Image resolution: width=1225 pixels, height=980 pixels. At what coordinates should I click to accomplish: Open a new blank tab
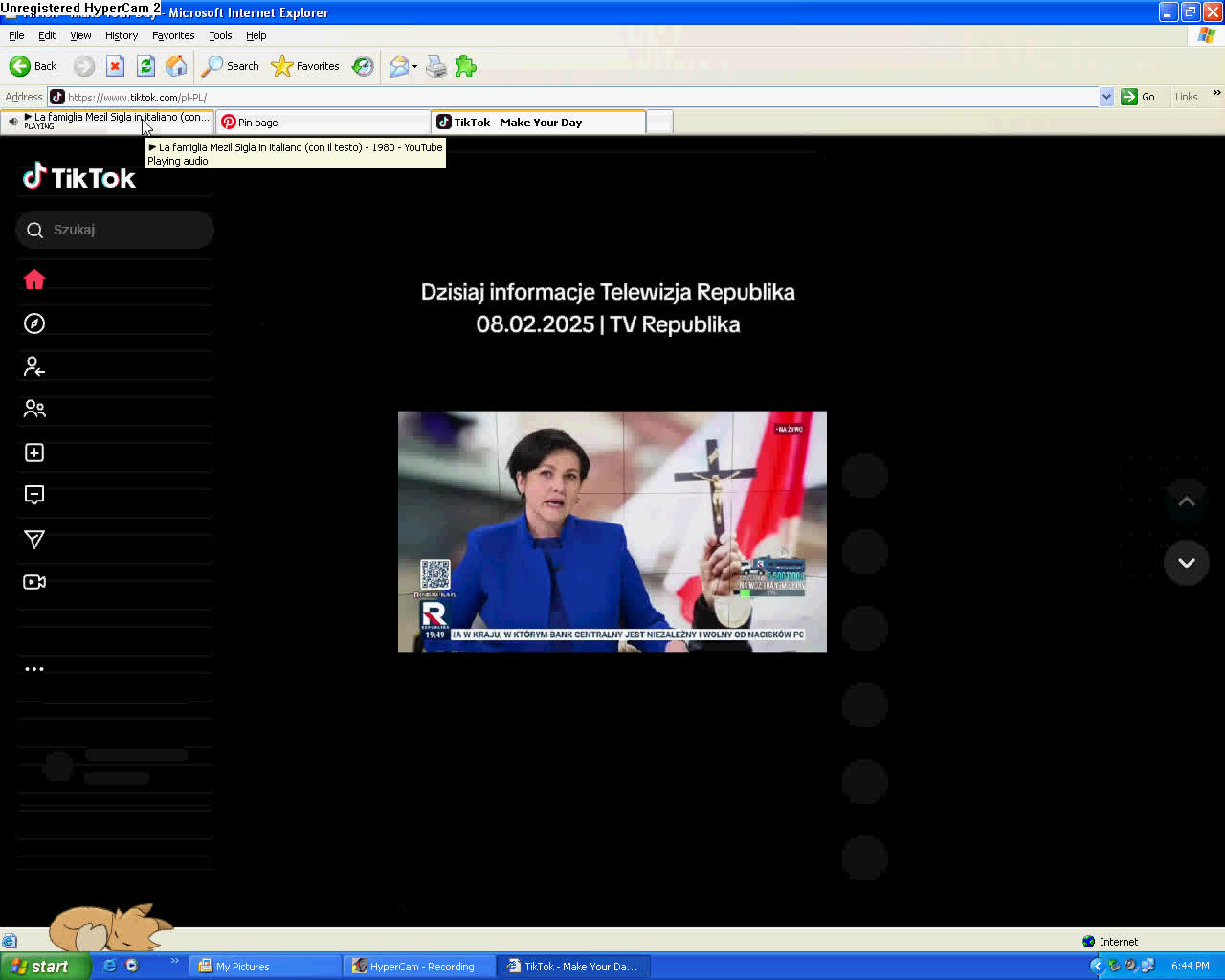click(x=659, y=122)
